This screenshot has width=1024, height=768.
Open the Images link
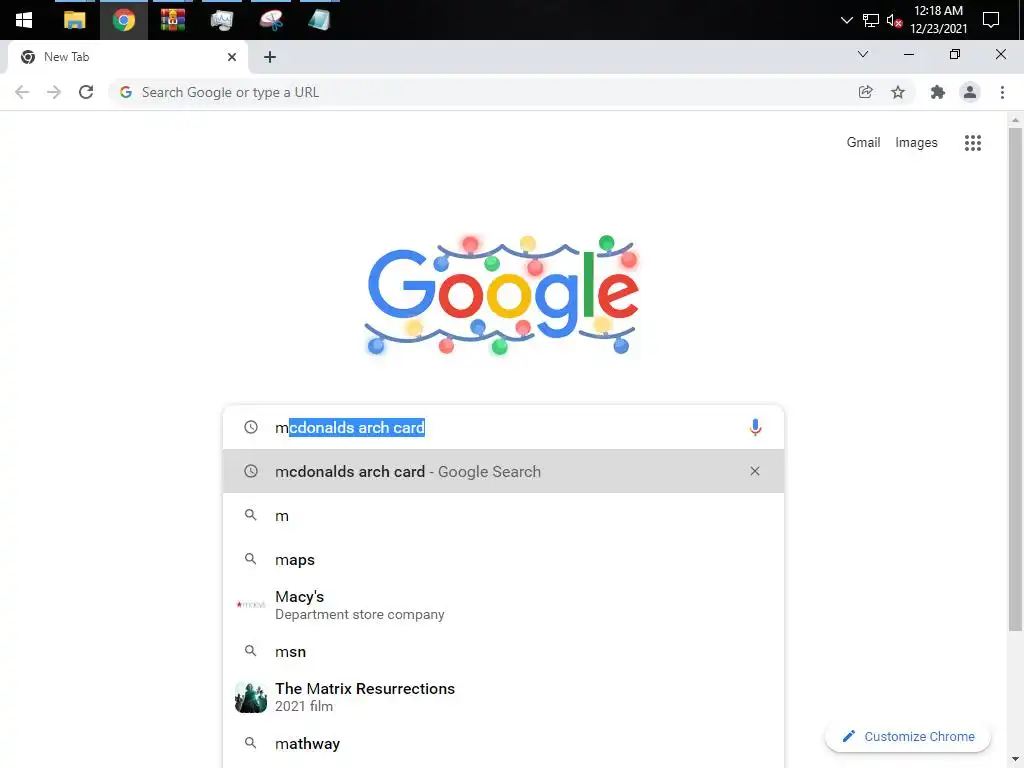pyautogui.click(x=916, y=142)
